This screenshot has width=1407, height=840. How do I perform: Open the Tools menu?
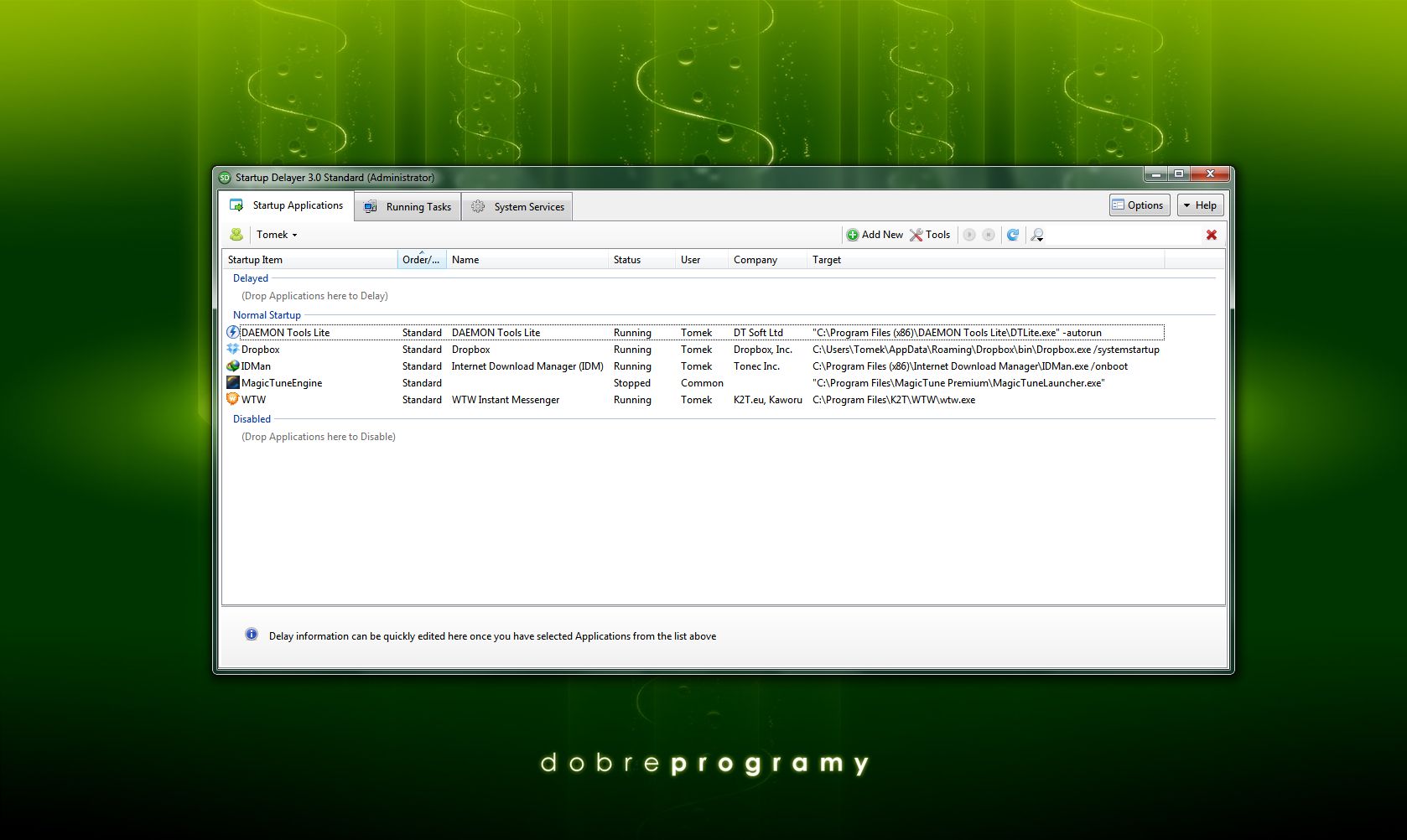(930, 235)
